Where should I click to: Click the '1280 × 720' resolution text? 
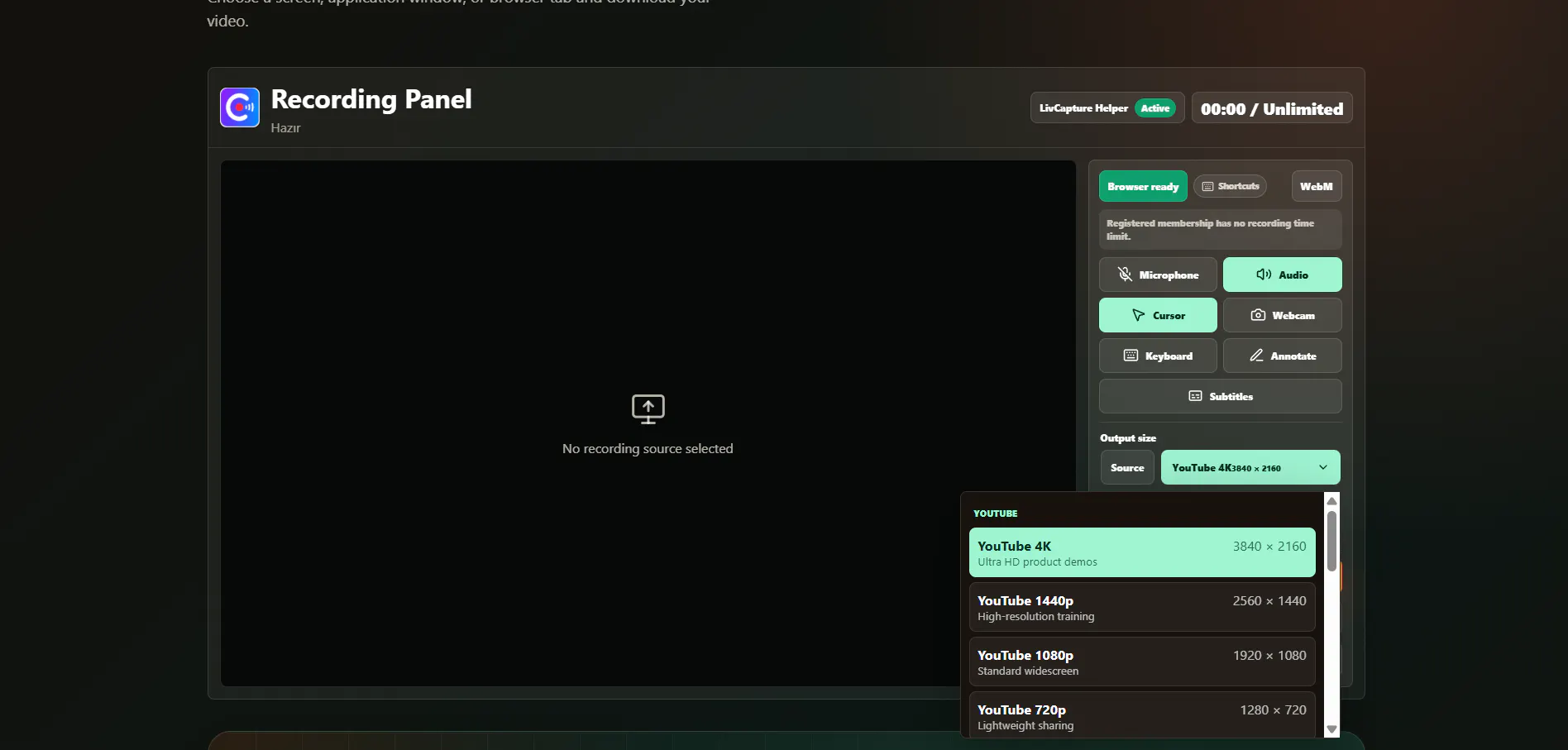tap(1273, 710)
